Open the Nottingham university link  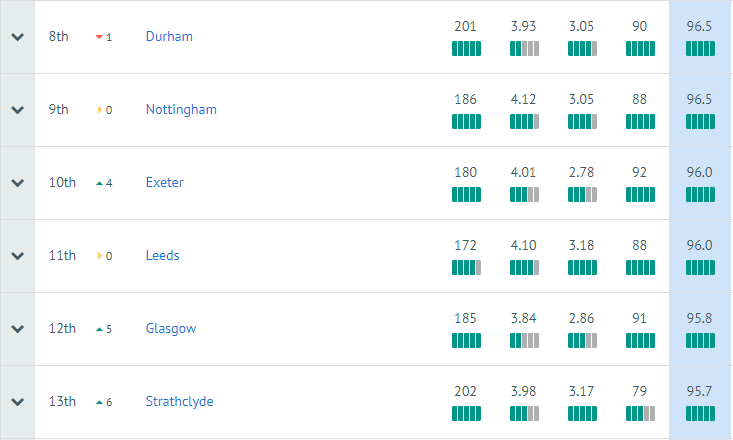(181, 109)
